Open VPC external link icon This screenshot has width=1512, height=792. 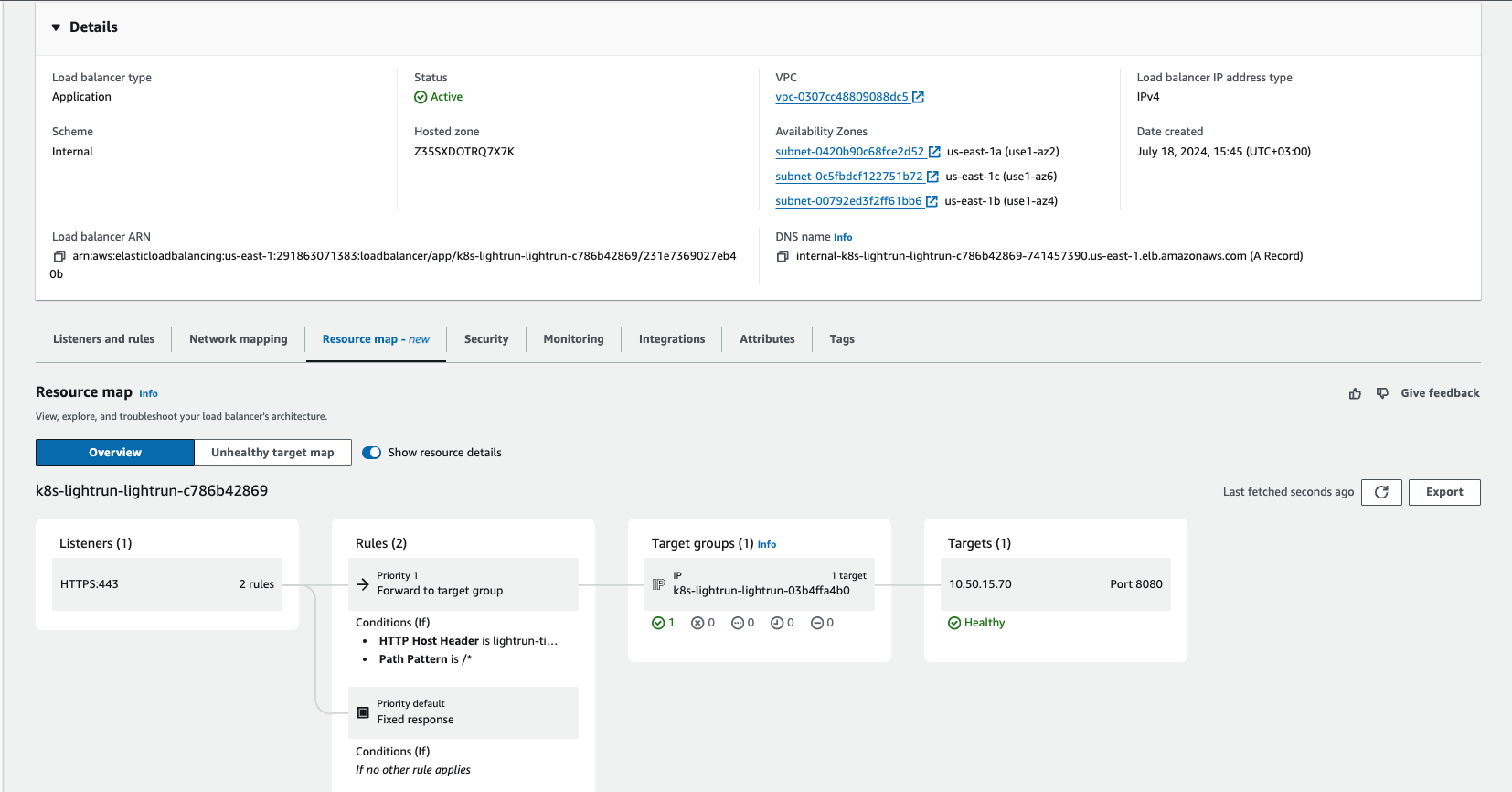pyautogui.click(x=918, y=97)
